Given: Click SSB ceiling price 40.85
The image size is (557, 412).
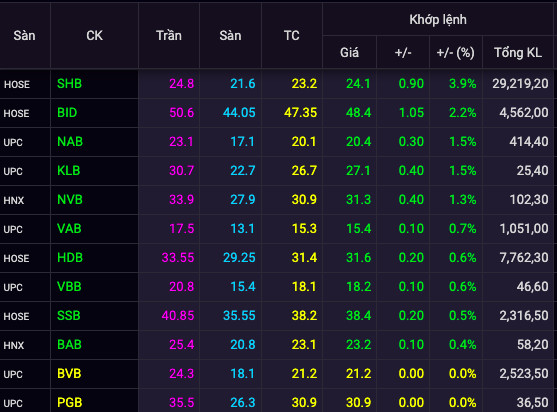Looking at the screenshot, I should click(178, 316).
